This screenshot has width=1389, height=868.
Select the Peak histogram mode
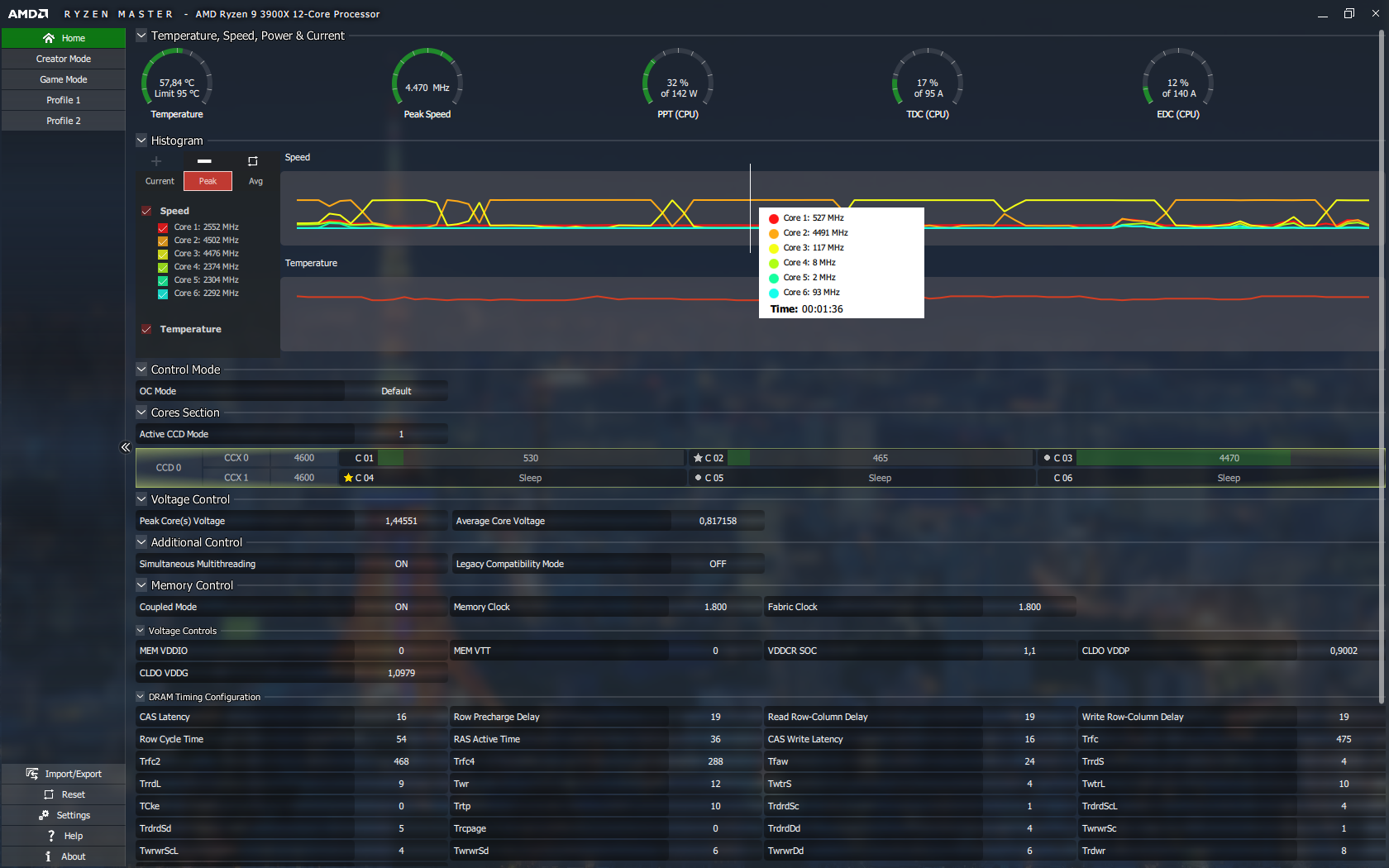[x=208, y=181]
